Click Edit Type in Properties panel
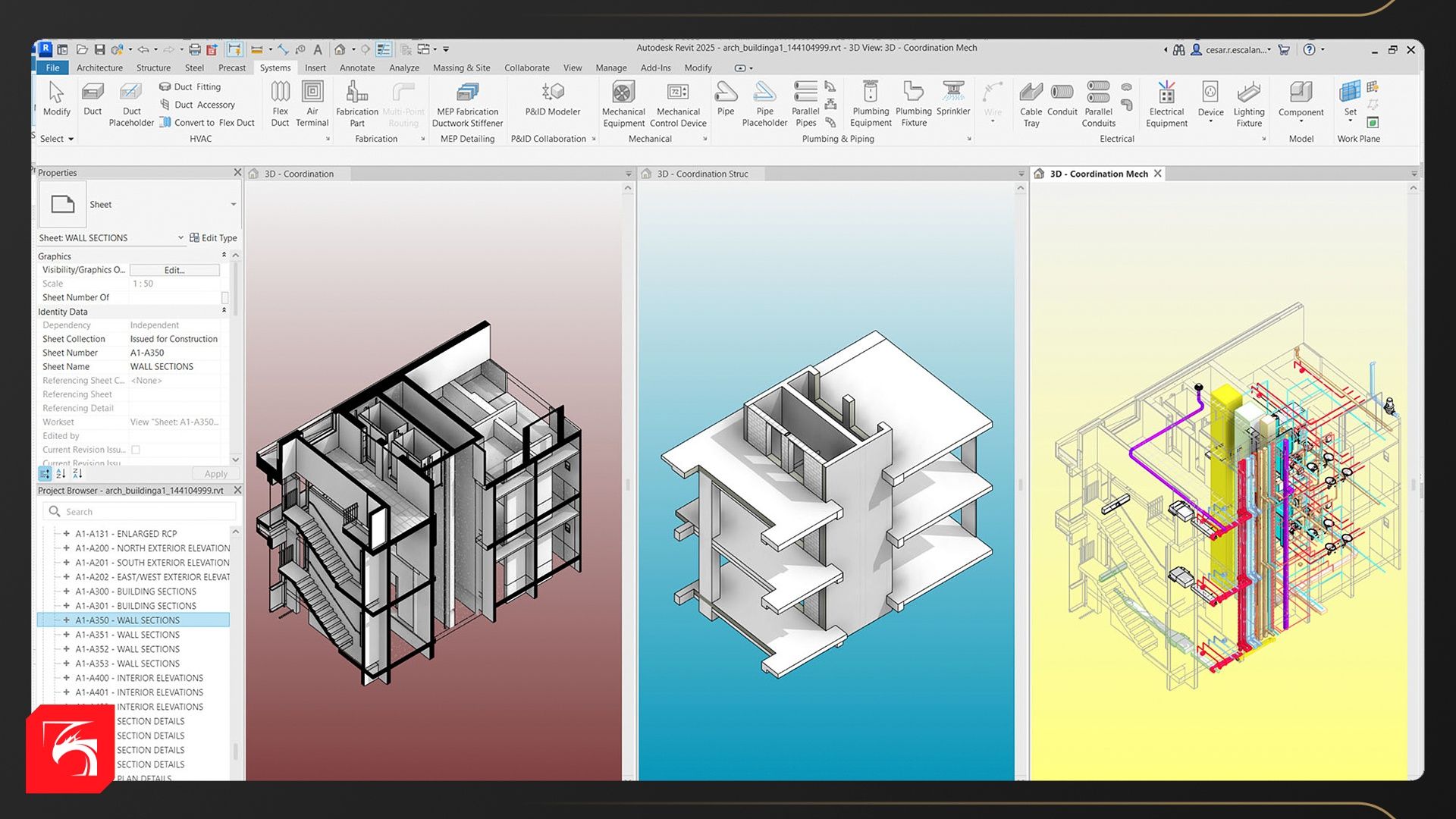 213,238
